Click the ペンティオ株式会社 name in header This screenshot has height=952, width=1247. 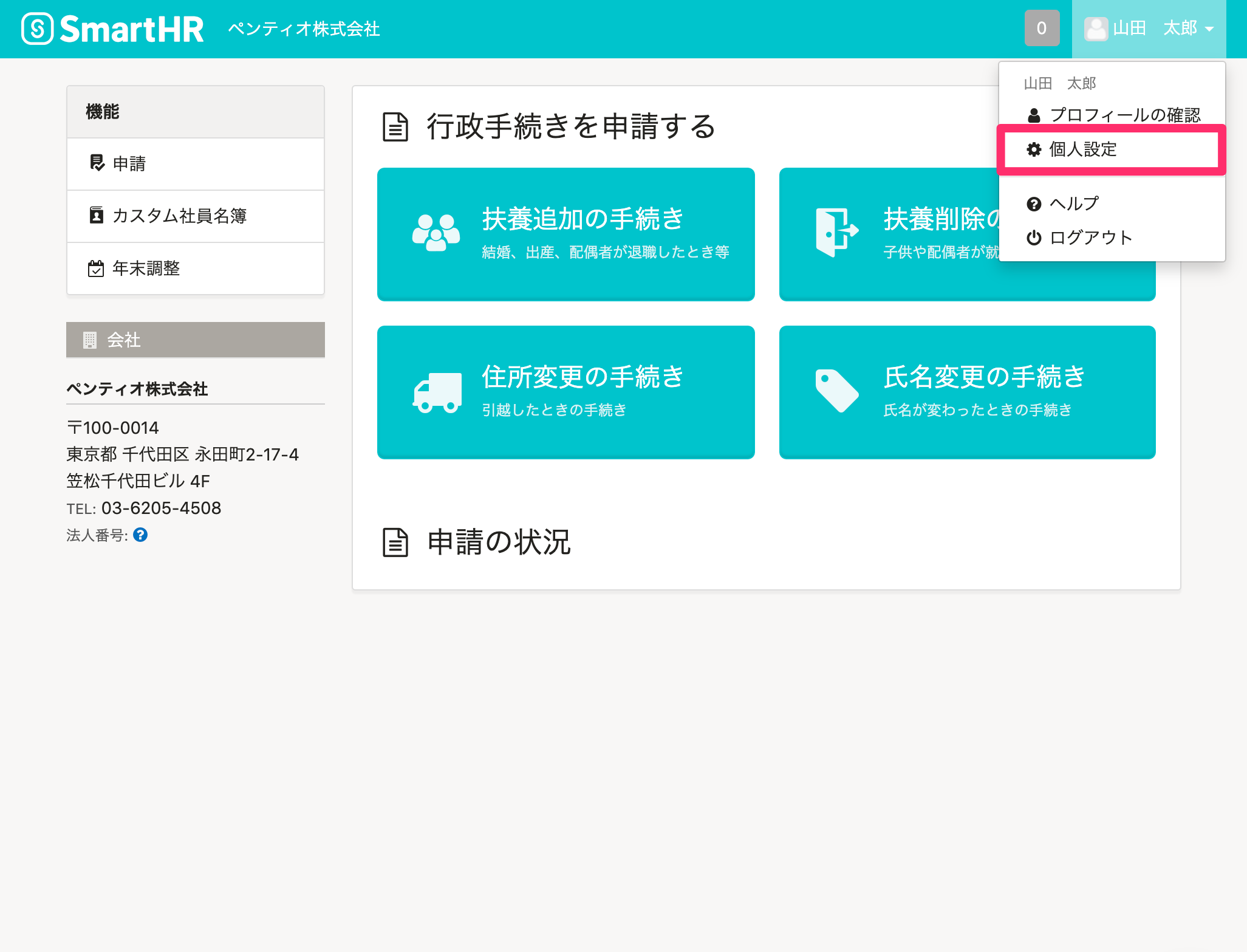304,29
